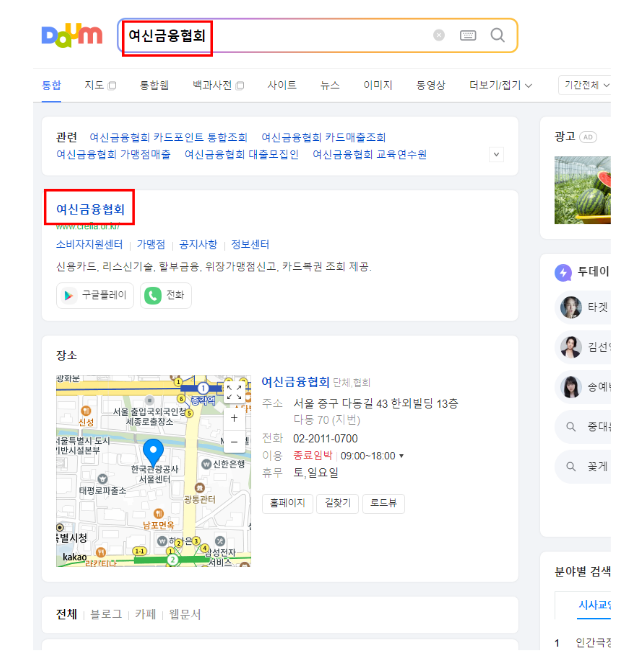Click the 타겟 profile thumbnail
Viewport: 634px width, 660px height.
point(571,308)
